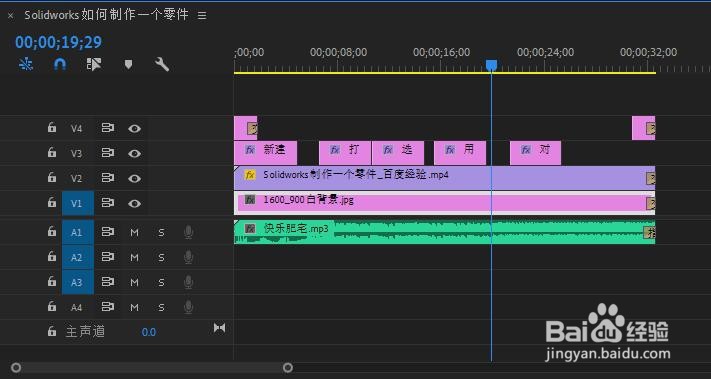Viewport: 711px width, 379px height.
Task: Mute track A1
Action: click(134, 233)
